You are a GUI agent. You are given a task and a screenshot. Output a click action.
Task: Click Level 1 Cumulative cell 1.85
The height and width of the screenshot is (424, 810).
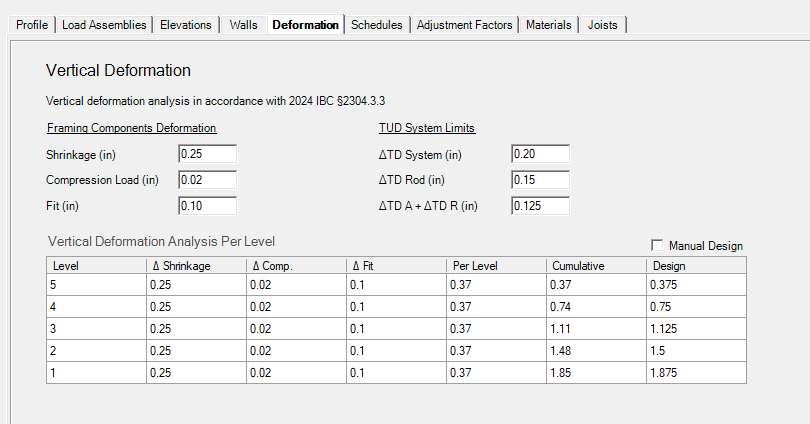(597, 372)
